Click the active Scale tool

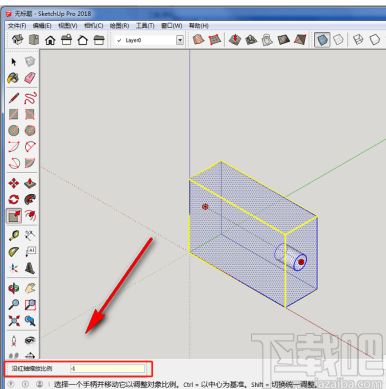pos(14,216)
